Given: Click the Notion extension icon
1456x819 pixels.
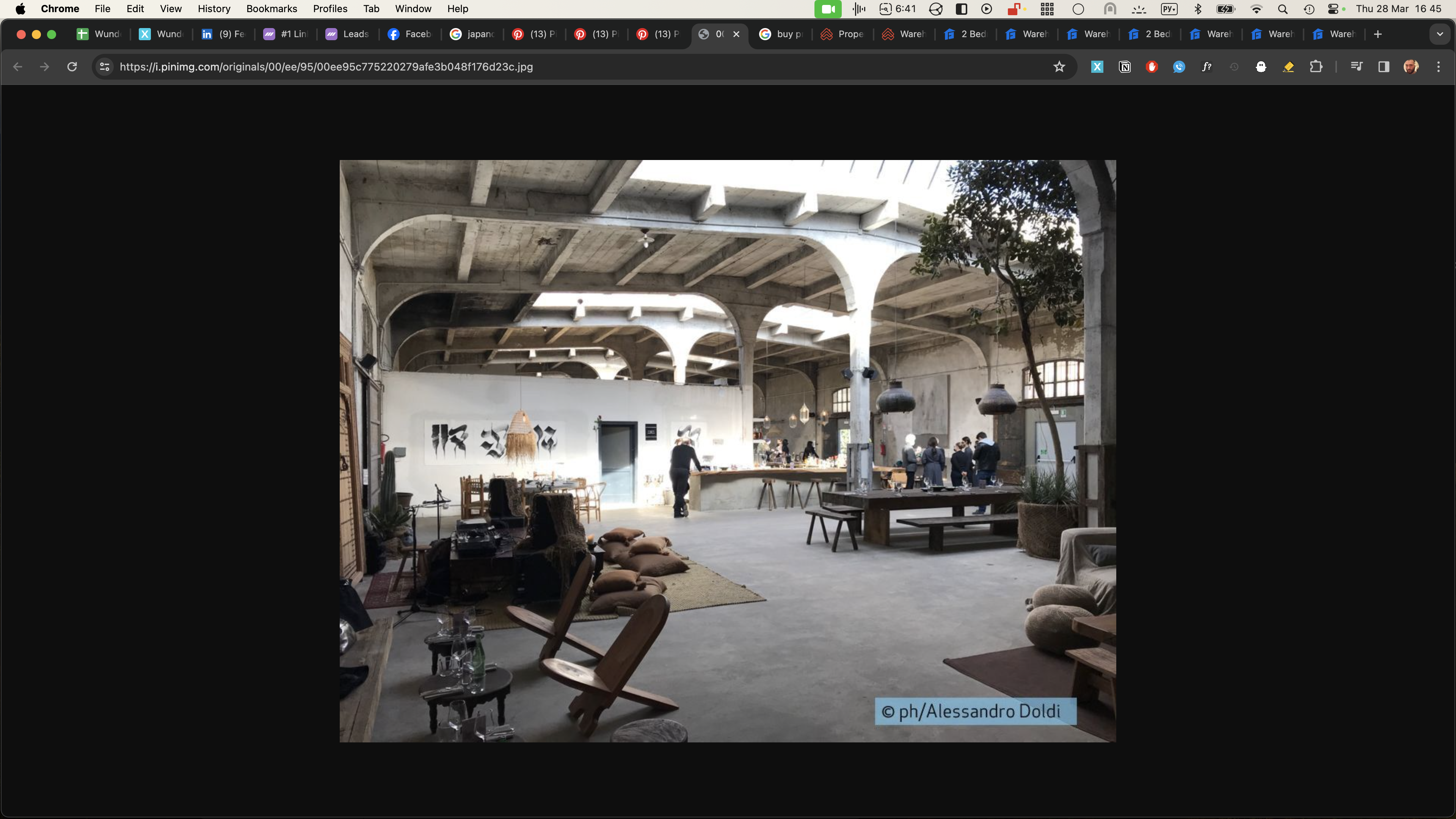Looking at the screenshot, I should click(1125, 67).
